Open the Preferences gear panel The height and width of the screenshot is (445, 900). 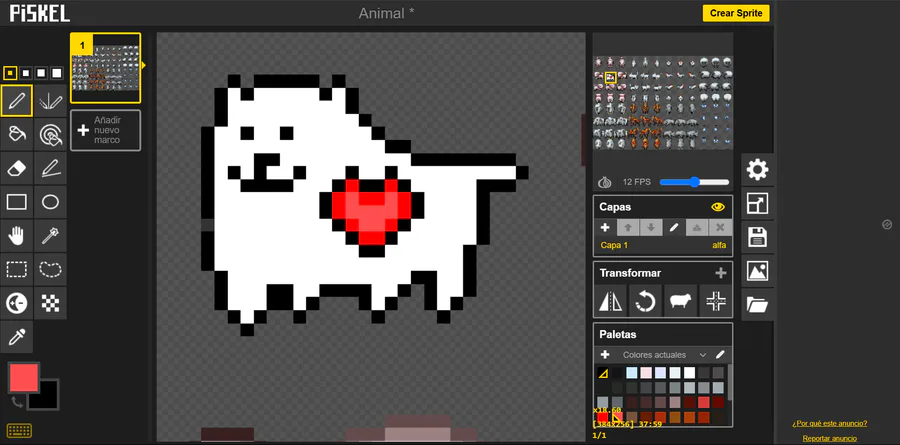757,170
